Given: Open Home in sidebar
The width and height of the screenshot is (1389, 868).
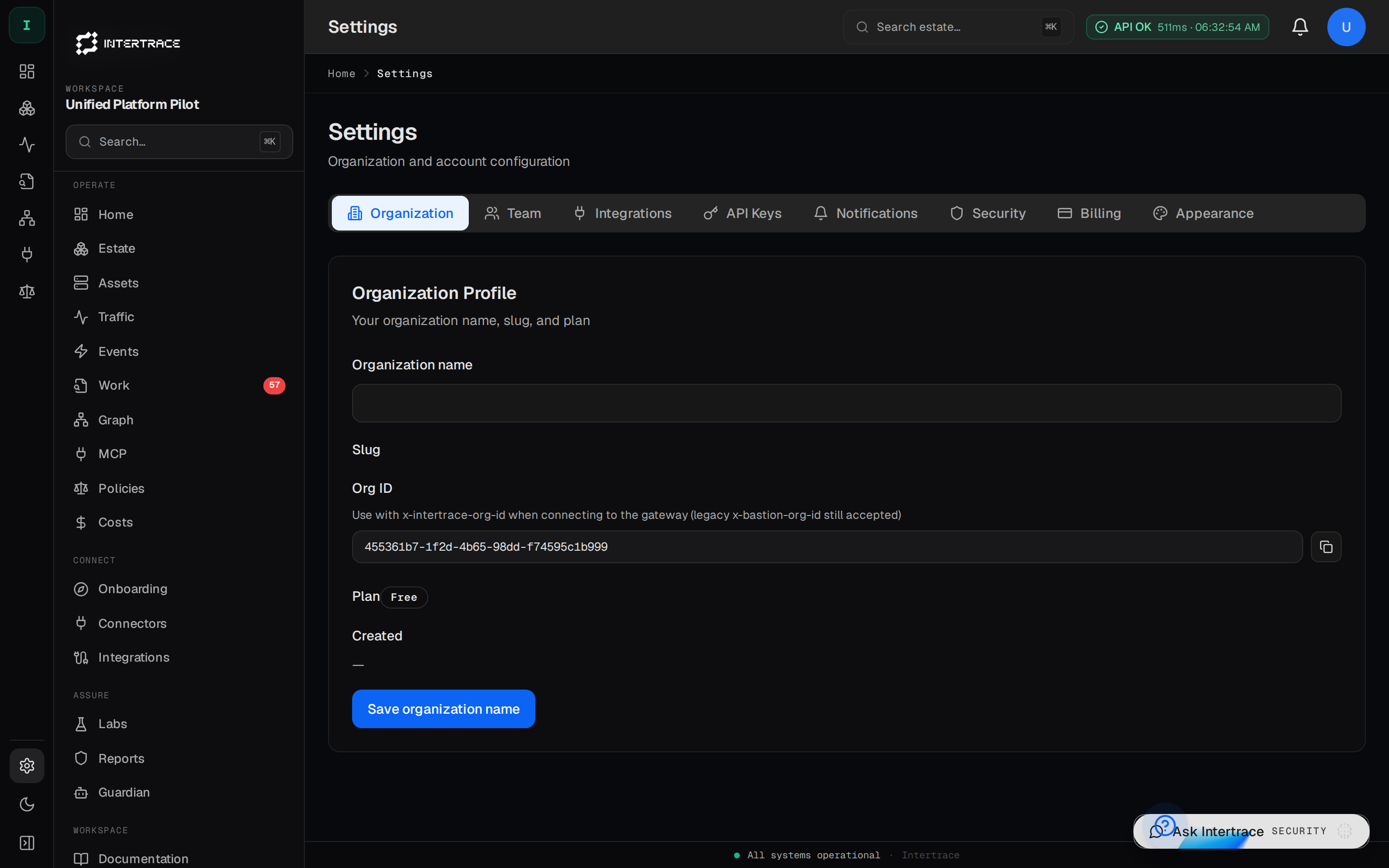Looking at the screenshot, I should click(179, 215).
